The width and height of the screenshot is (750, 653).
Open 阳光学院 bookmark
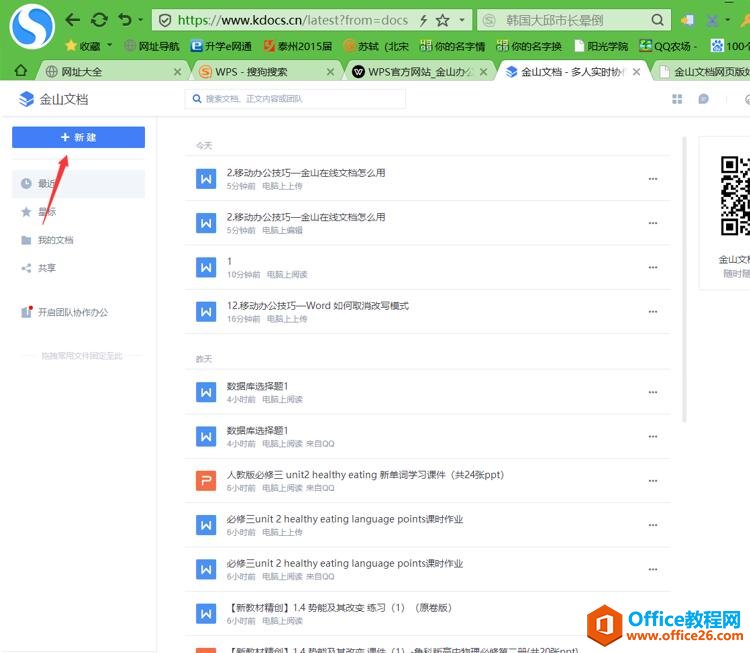(601, 46)
